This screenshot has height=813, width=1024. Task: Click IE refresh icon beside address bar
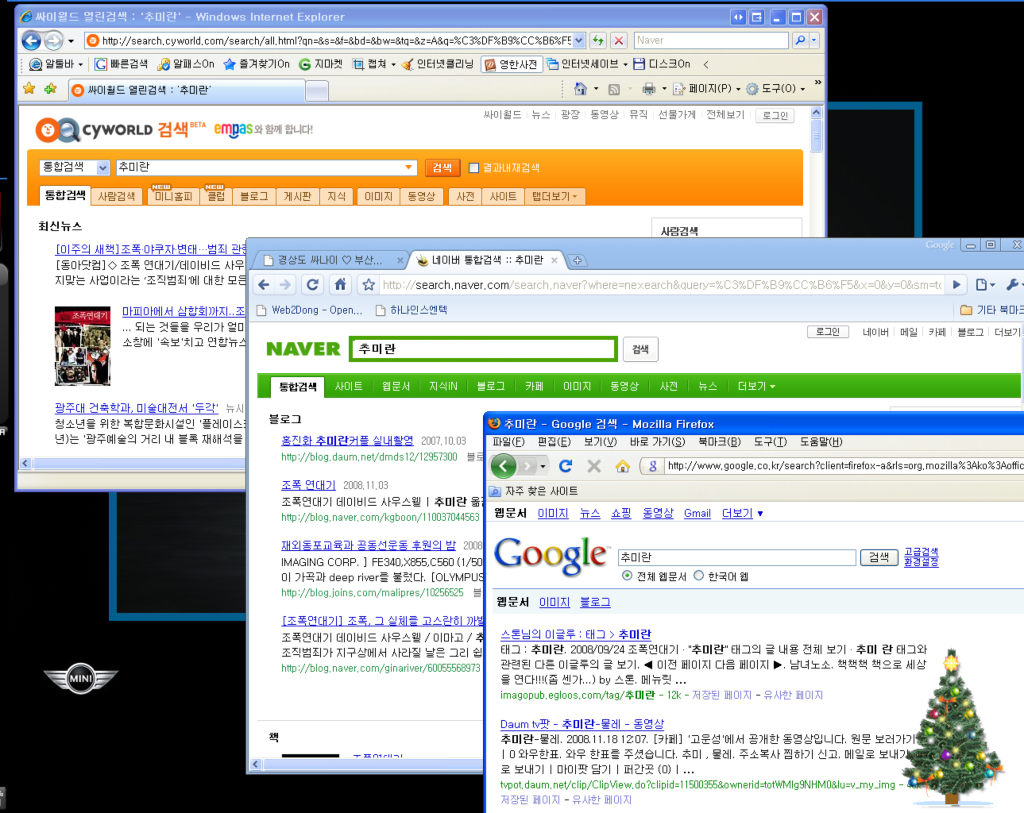[598, 40]
